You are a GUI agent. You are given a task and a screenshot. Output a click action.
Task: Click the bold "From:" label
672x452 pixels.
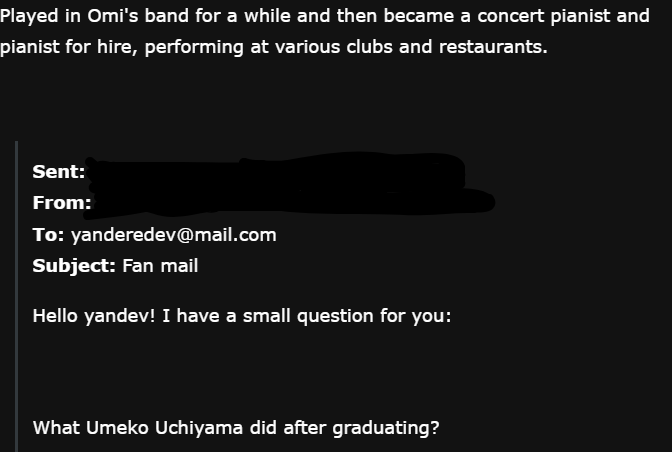(61, 203)
